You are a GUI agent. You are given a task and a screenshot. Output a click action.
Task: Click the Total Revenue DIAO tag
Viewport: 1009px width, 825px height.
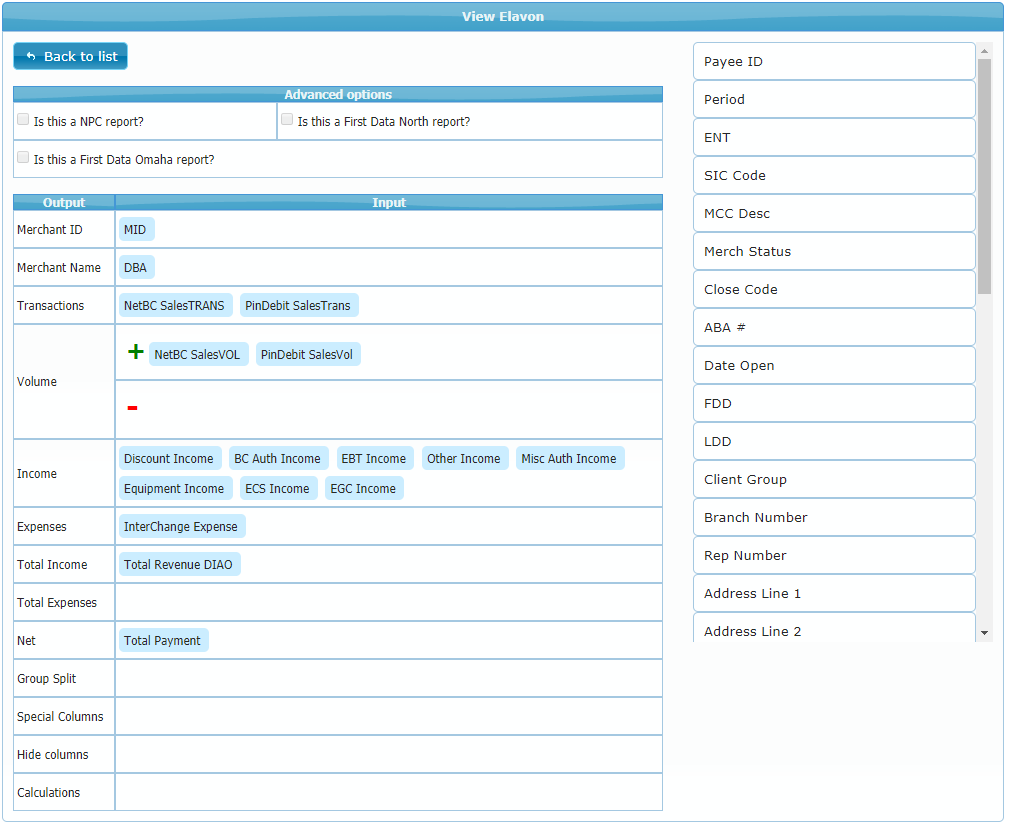[x=179, y=565]
